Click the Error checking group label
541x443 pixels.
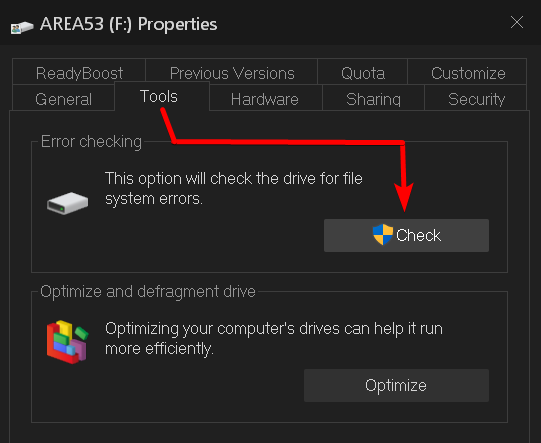click(x=91, y=141)
